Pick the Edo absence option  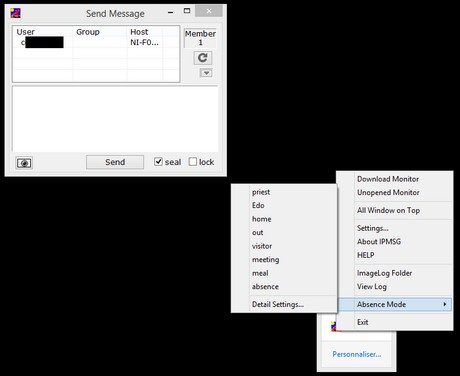284,205
